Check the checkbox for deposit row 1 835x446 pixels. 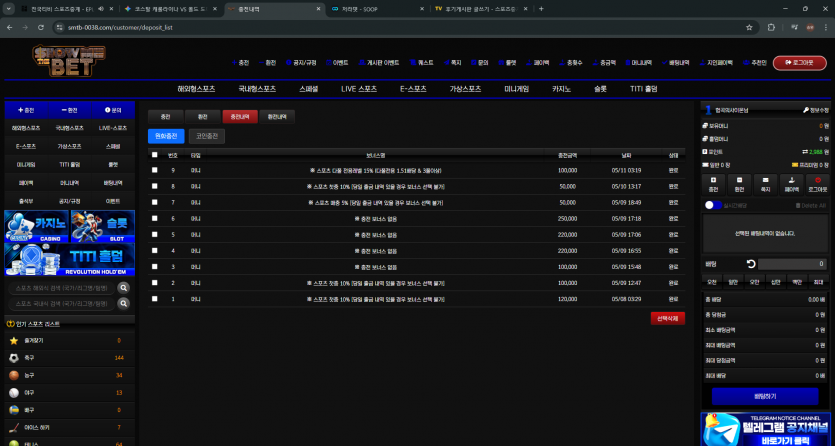click(154, 299)
